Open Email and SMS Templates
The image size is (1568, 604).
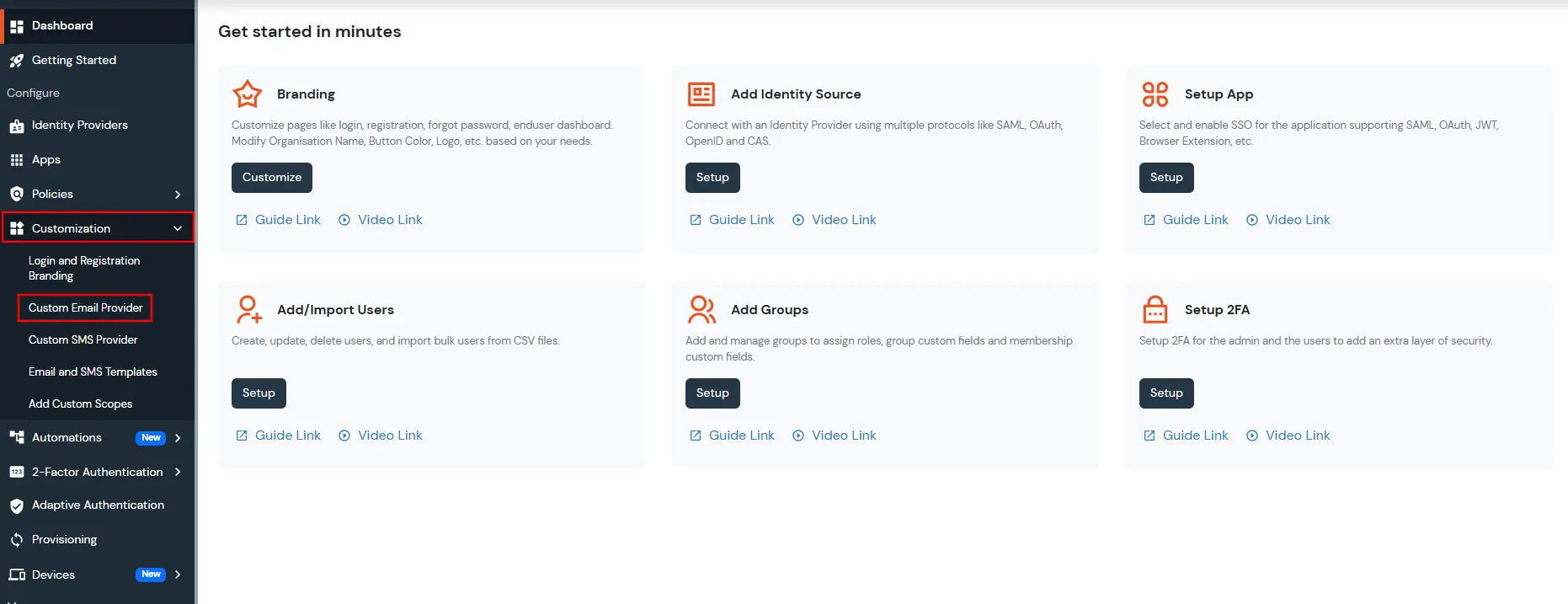[93, 371]
